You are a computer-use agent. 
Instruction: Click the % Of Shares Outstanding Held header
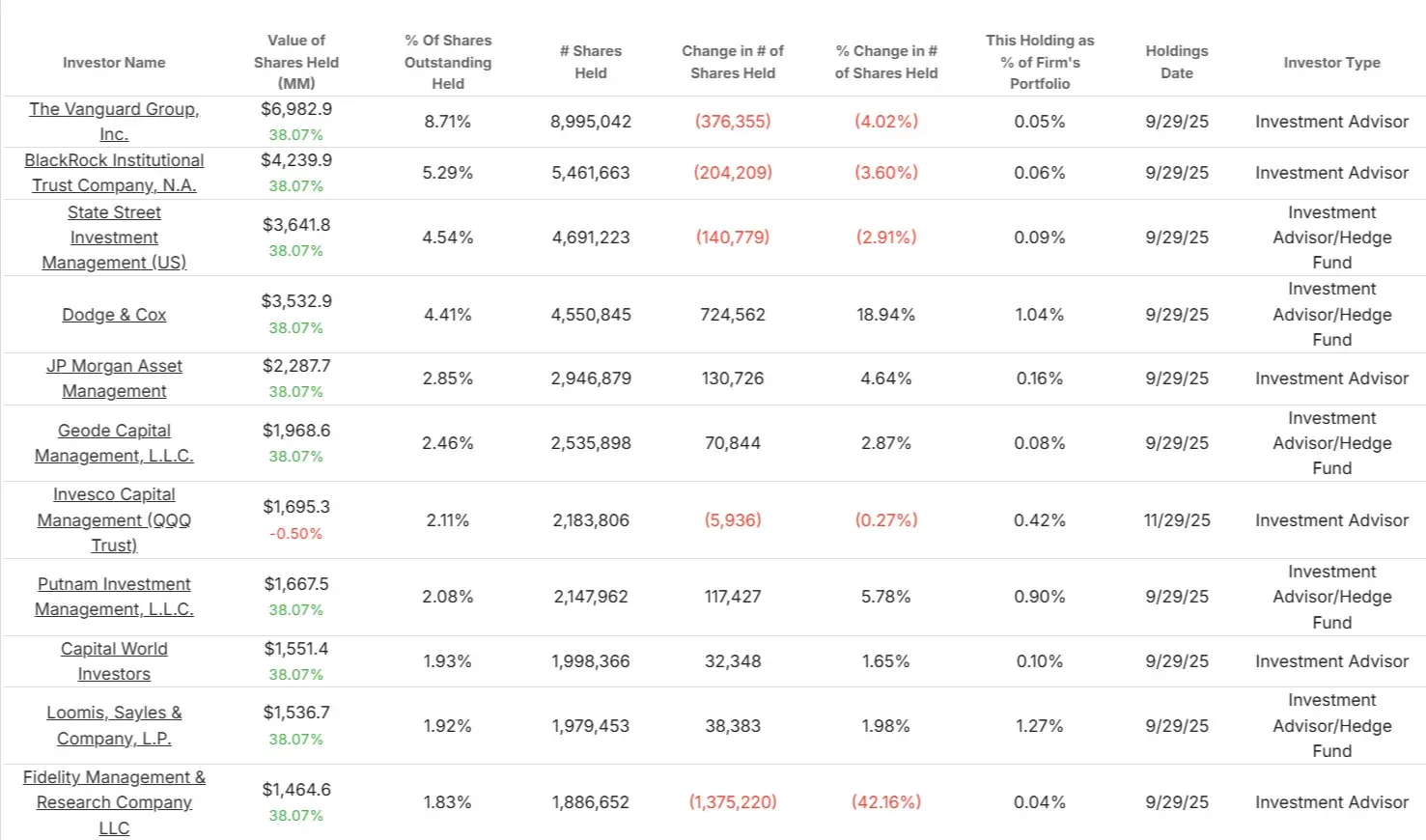(448, 62)
